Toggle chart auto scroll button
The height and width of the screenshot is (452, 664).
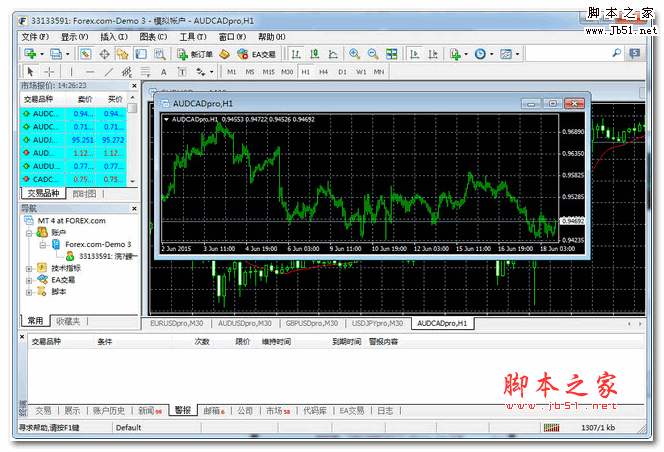click(414, 54)
